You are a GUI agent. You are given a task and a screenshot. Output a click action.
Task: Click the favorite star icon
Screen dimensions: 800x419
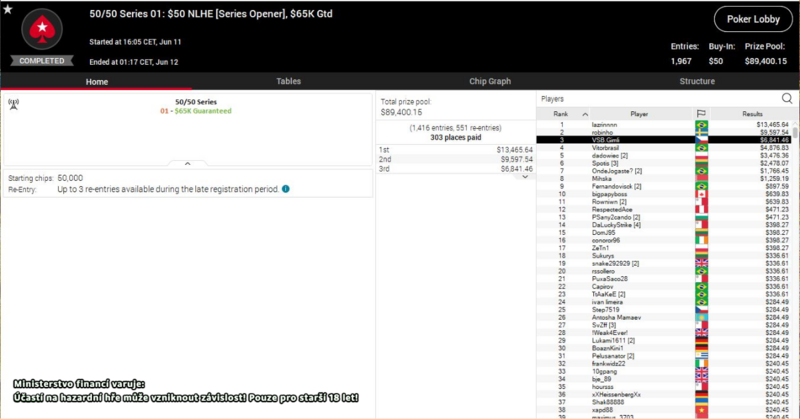pos(8,9)
